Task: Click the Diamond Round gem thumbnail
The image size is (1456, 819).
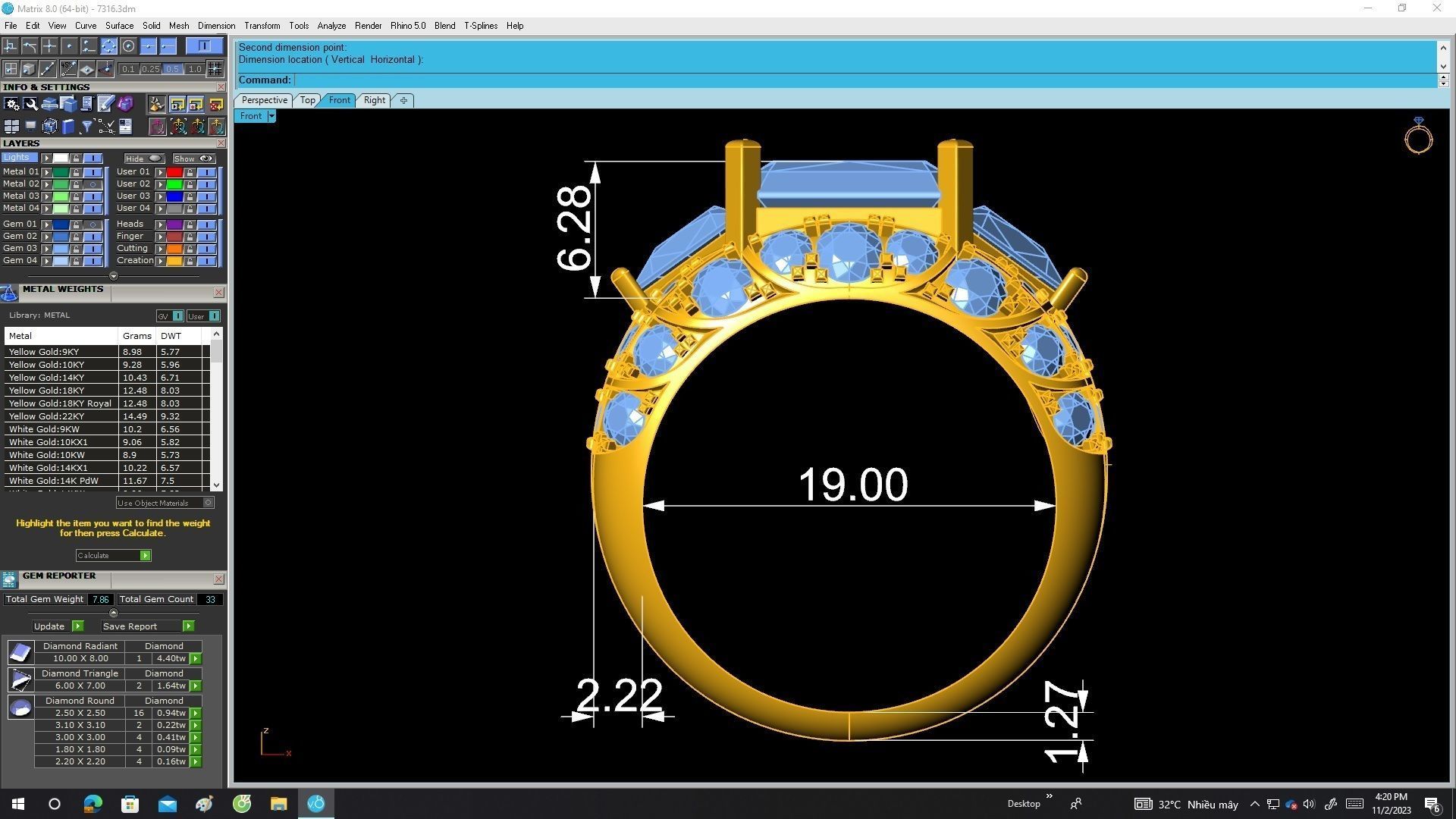Action: [20, 708]
